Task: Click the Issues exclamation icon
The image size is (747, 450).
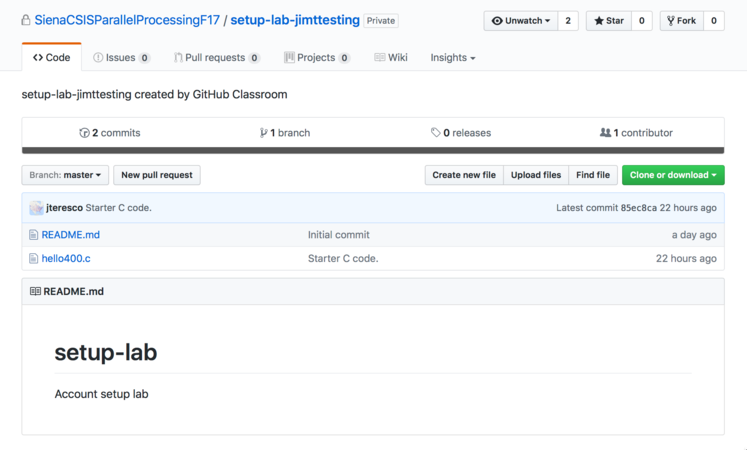Action: pyautogui.click(x=98, y=58)
